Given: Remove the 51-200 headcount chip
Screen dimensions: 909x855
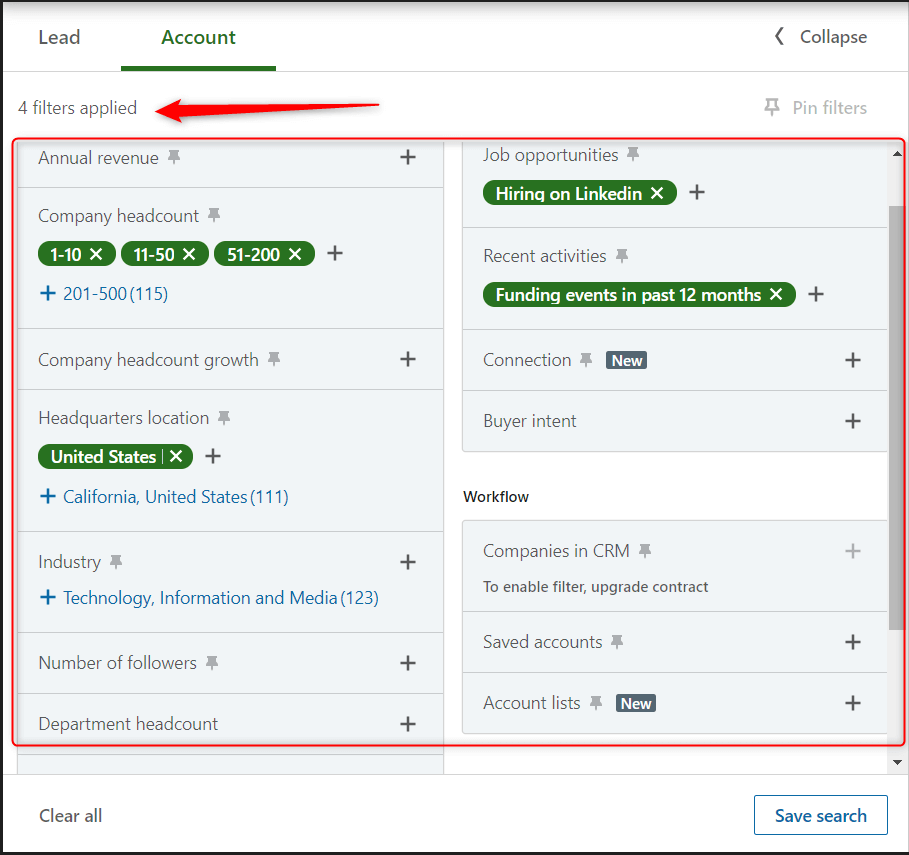Looking at the screenshot, I should 295,254.
